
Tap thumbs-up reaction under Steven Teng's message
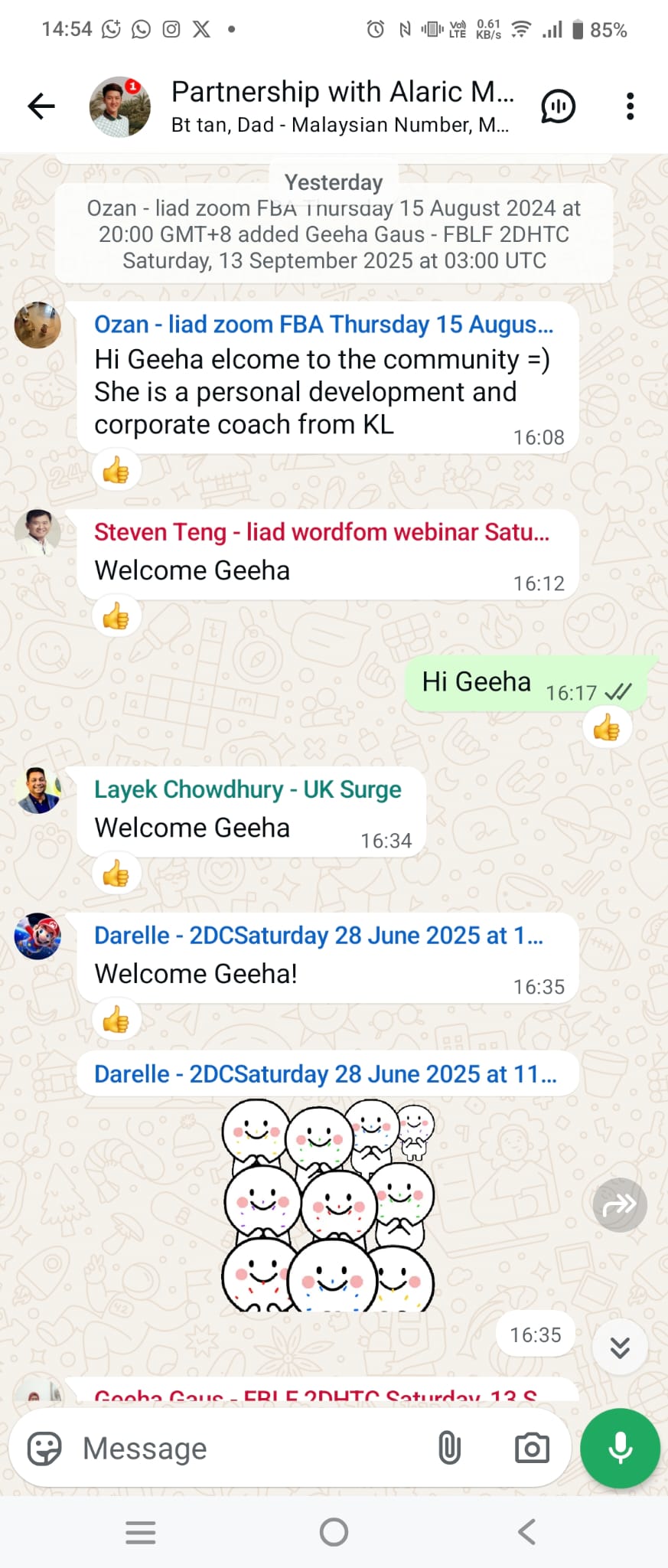click(x=116, y=616)
